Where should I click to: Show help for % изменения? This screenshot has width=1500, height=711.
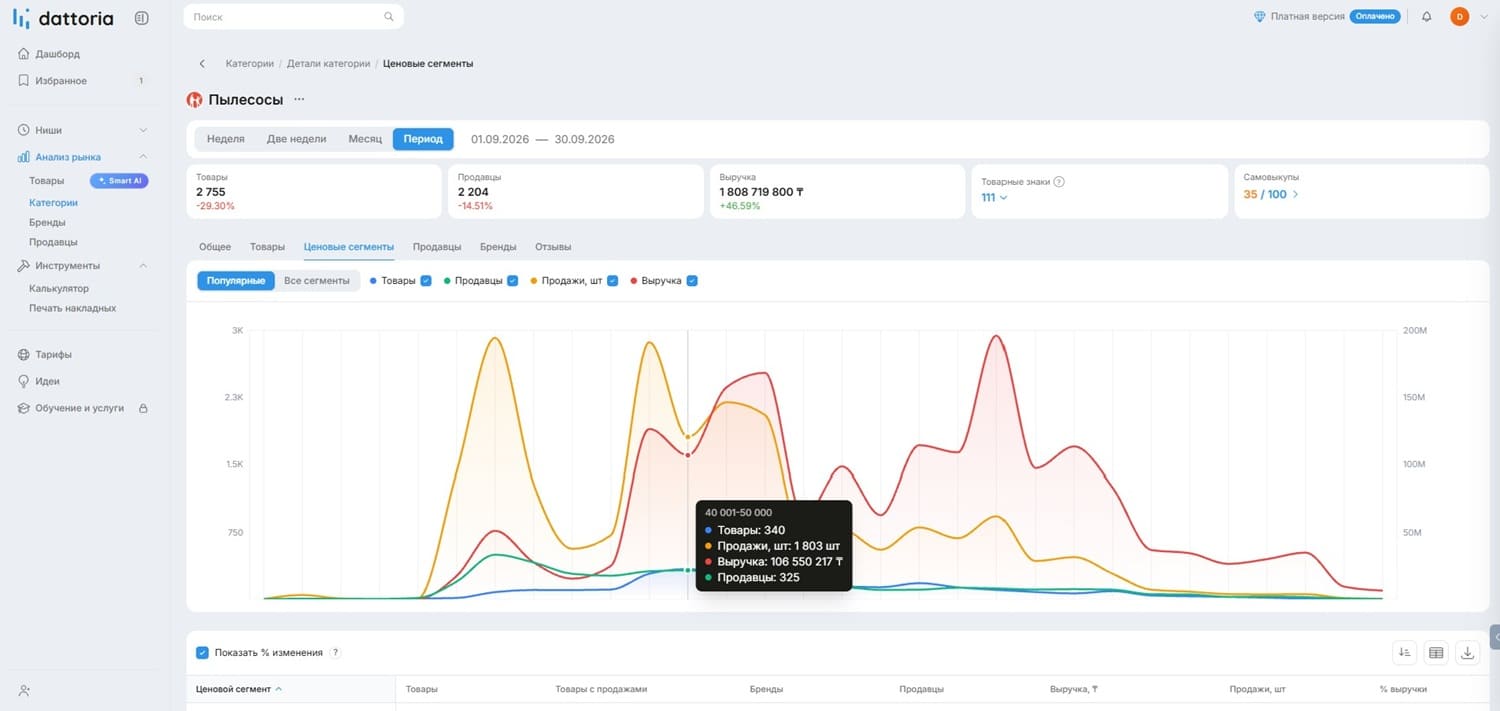(336, 653)
